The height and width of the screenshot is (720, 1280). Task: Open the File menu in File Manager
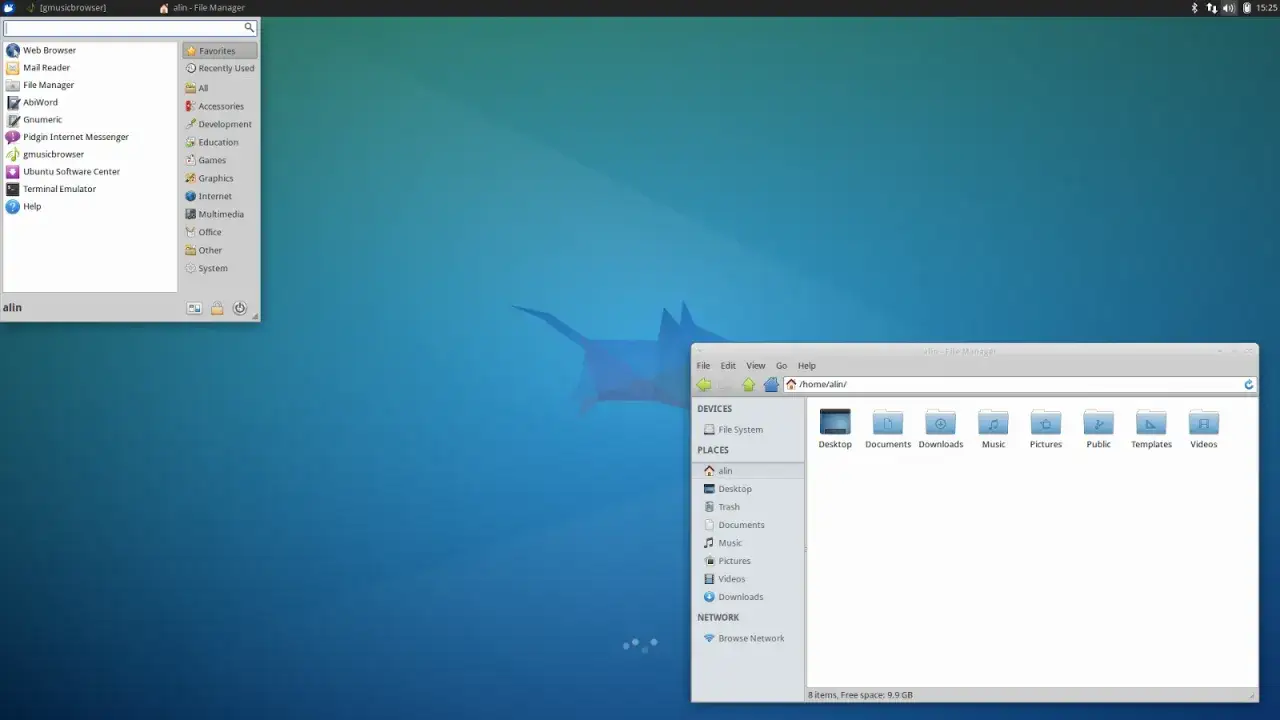point(703,366)
